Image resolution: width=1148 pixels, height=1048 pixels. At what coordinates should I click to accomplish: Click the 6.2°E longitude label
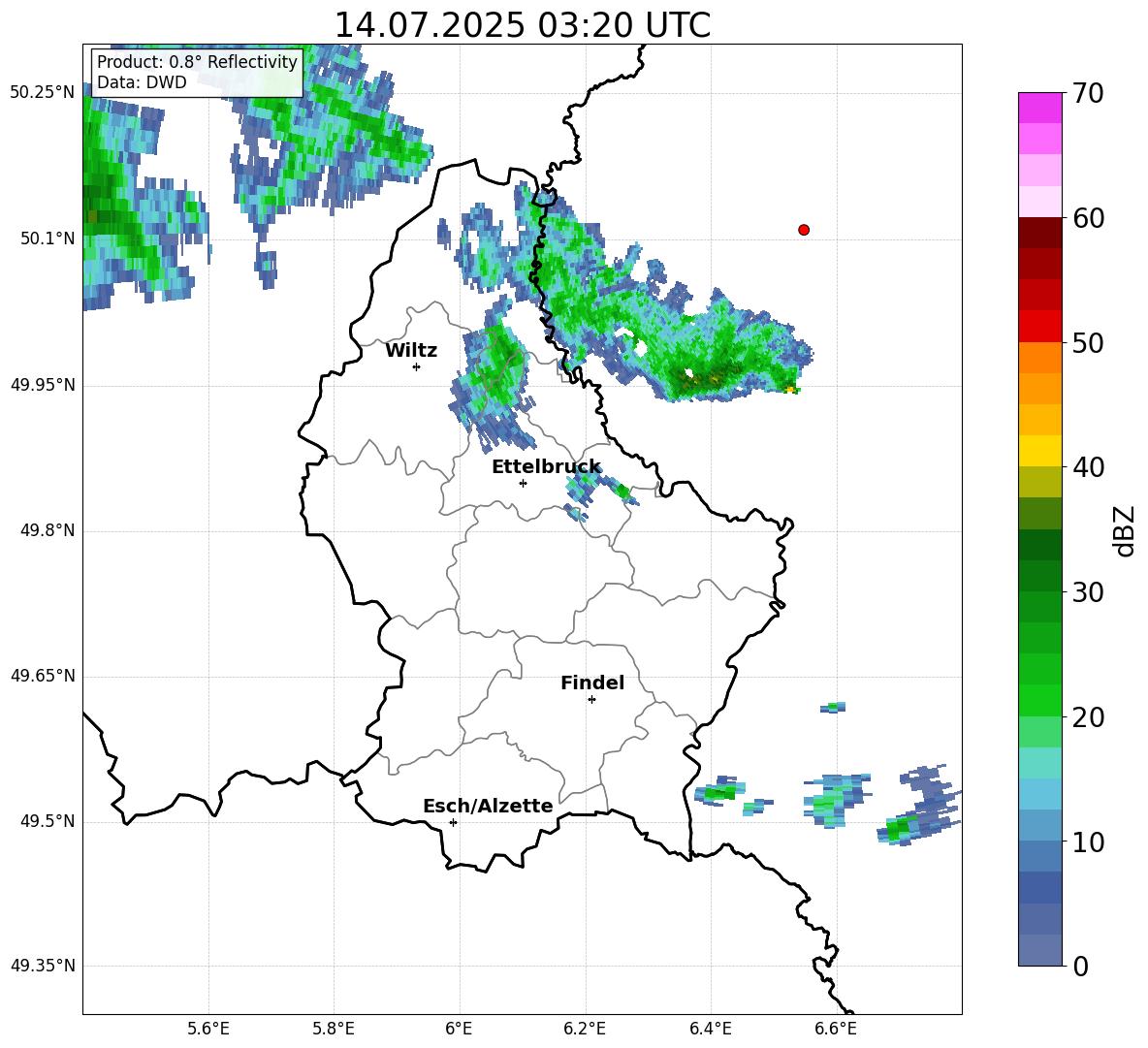click(x=585, y=1029)
